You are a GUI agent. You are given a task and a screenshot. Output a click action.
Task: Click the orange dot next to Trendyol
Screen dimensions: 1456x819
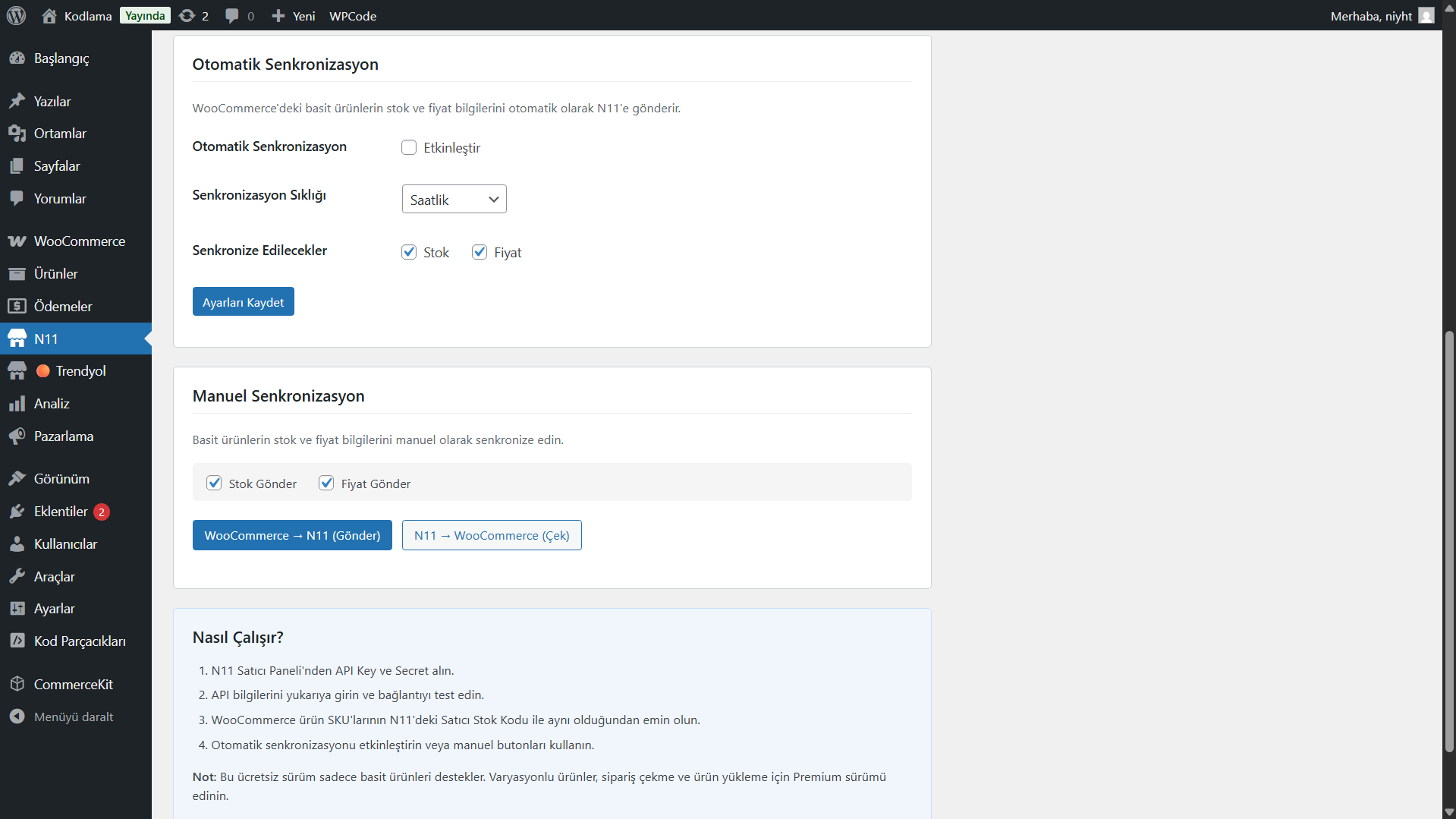[x=43, y=371]
